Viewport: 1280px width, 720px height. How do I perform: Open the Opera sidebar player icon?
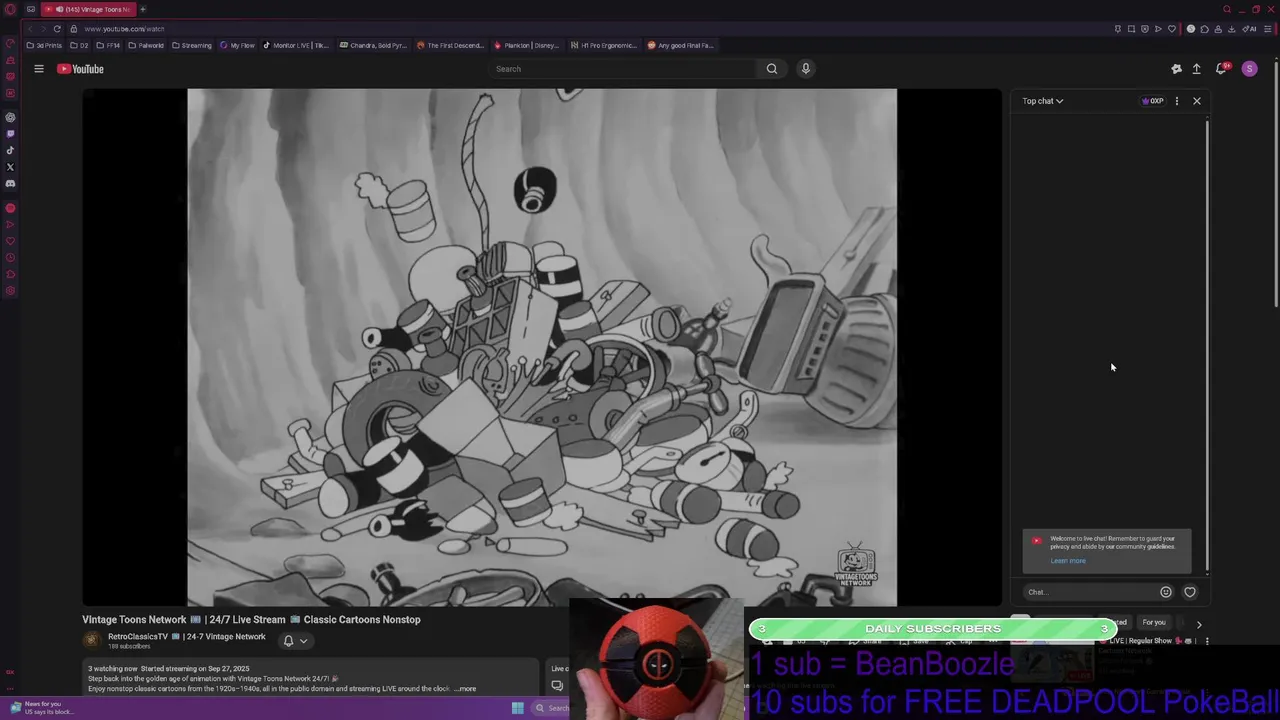coord(10,225)
